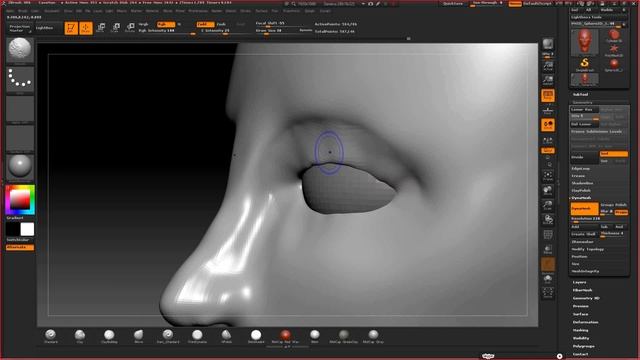Expand the SubTool section
The image size is (640, 360).
tap(580, 94)
